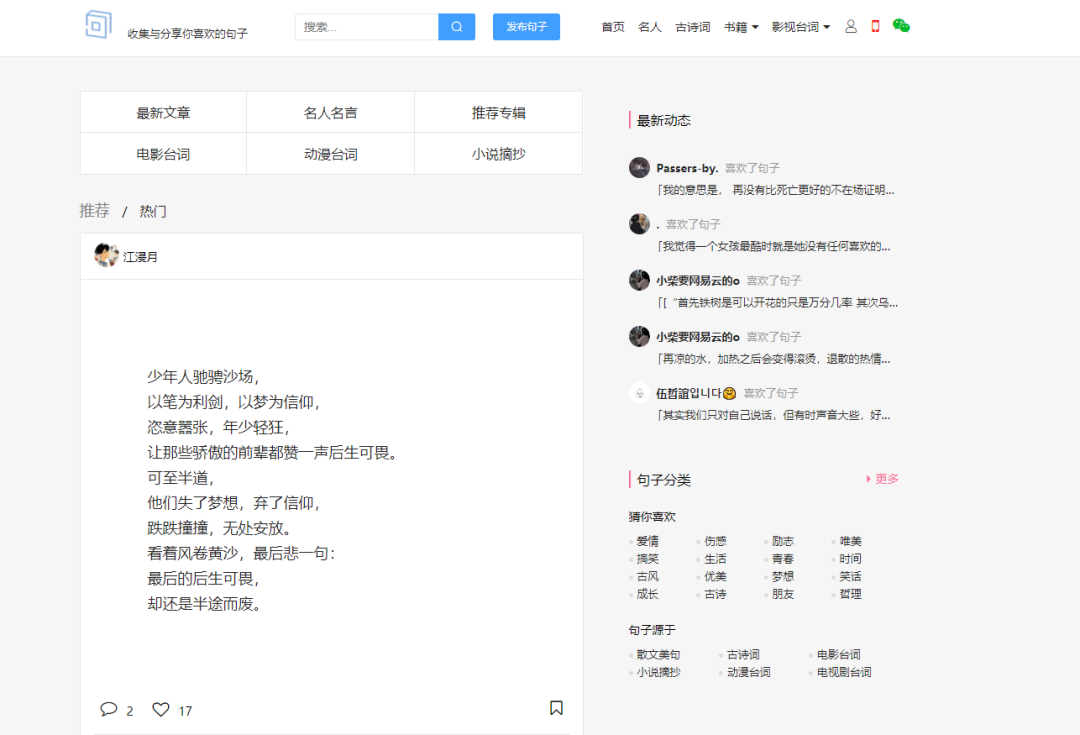Image resolution: width=1080 pixels, height=735 pixels.
Task: Bookmark the post with the bookmark icon
Action: tap(556, 708)
